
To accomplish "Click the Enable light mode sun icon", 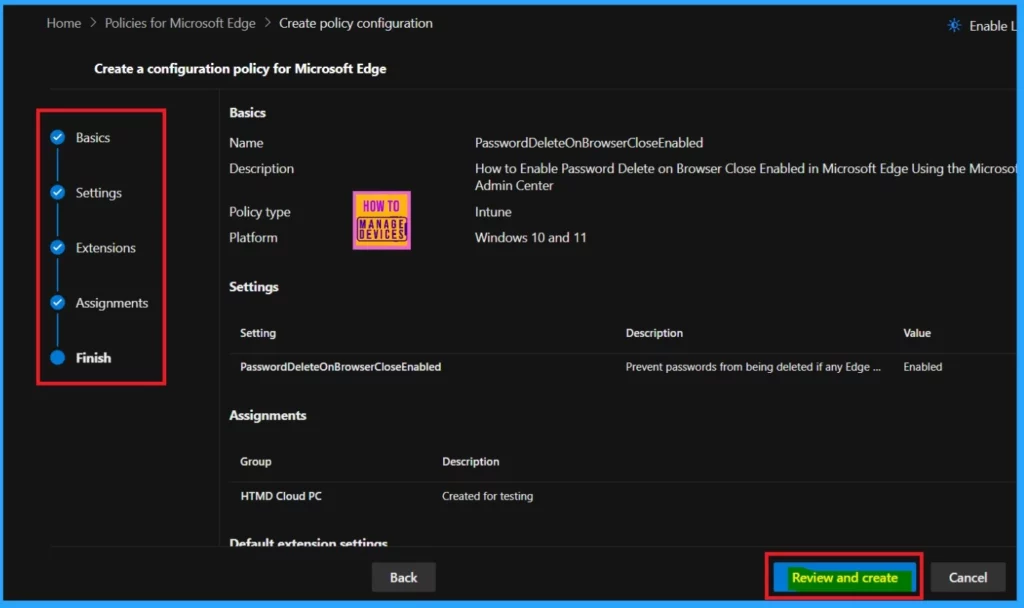I will tap(954, 25).
